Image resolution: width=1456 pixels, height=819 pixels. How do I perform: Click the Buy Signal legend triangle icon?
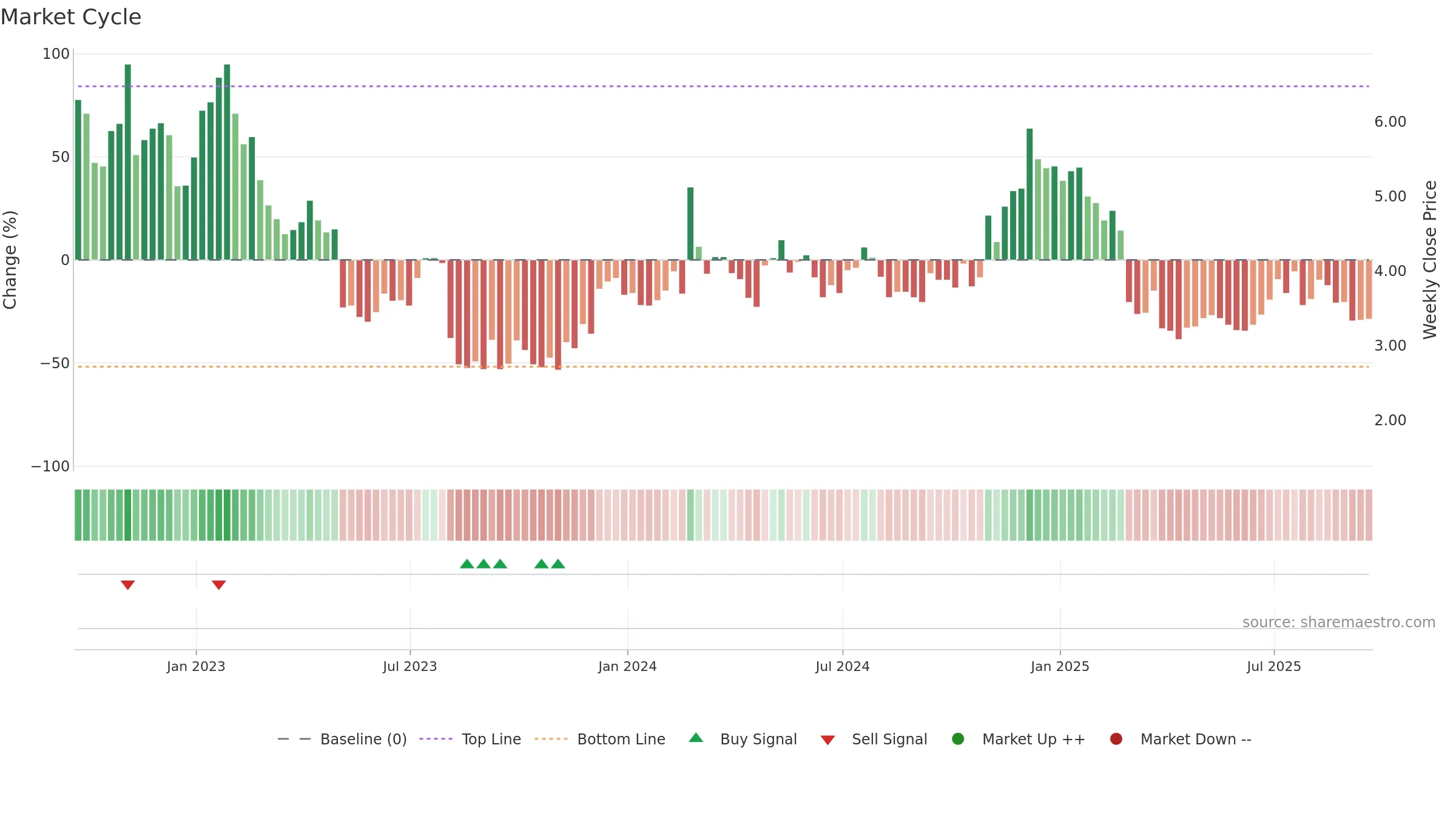696,738
